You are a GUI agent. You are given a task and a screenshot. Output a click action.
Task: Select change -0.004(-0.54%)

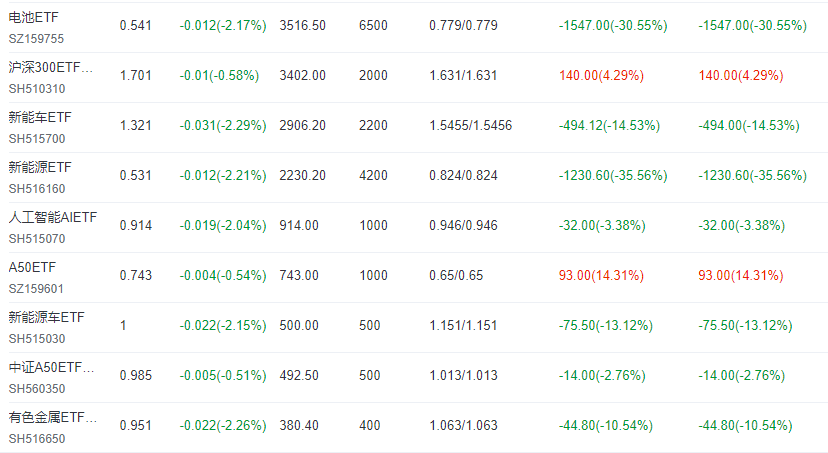pyautogui.click(x=223, y=276)
